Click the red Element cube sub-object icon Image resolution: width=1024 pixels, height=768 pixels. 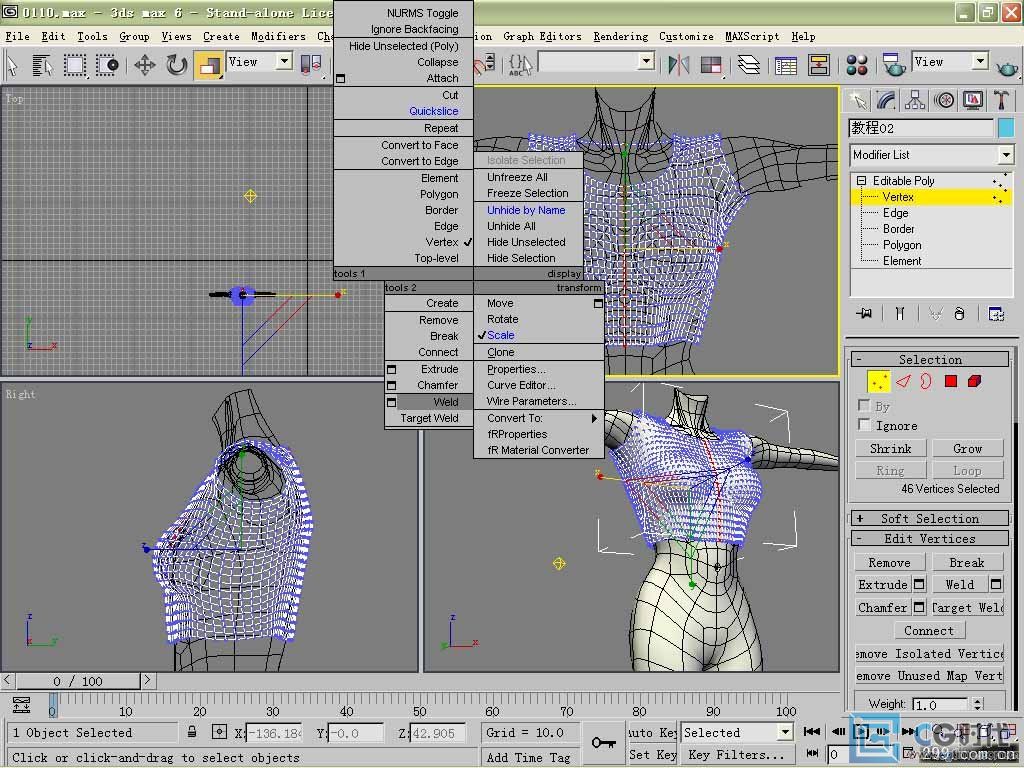(974, 381)
